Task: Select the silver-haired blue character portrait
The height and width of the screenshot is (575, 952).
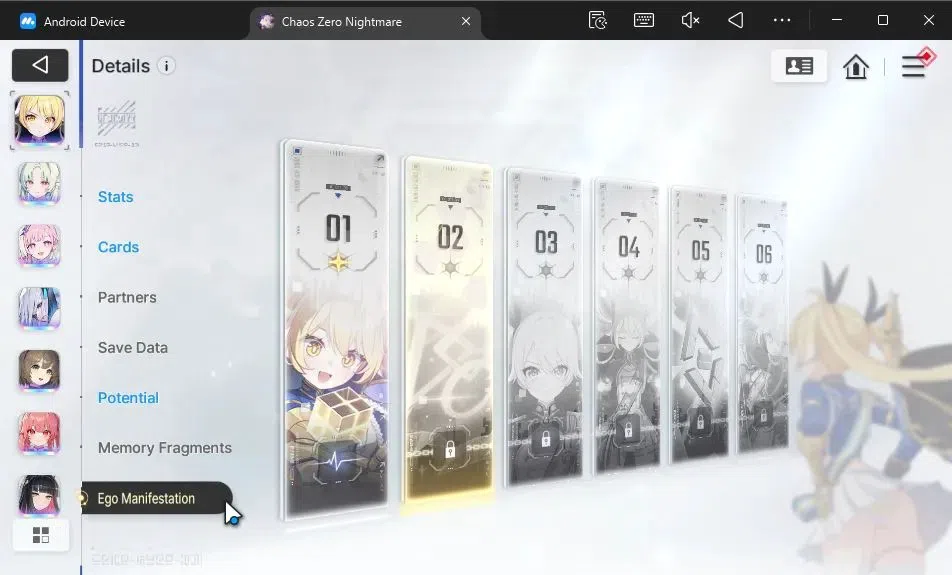Action: point(39,308)
